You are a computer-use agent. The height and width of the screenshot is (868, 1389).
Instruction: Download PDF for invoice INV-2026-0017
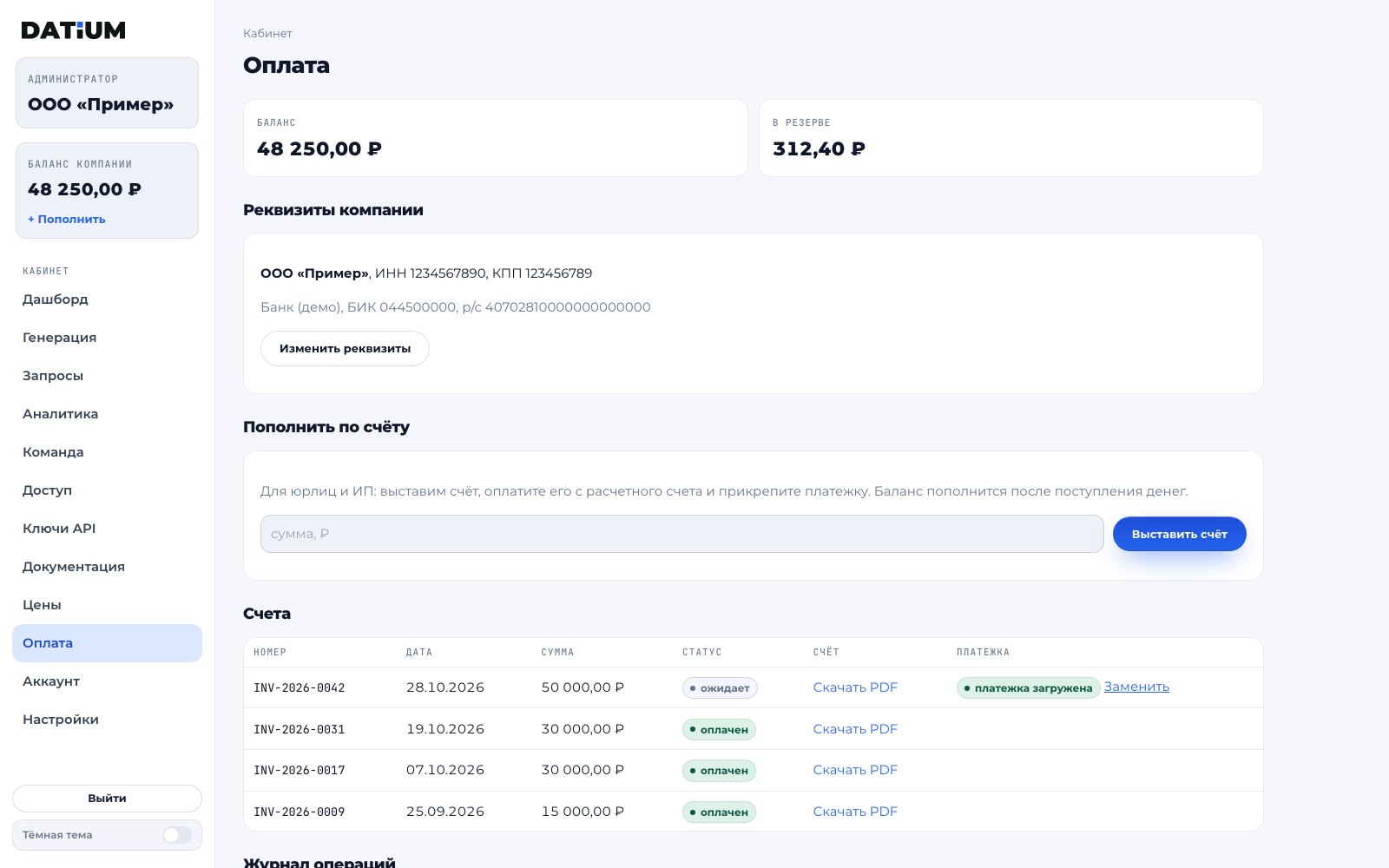(855, 770)
